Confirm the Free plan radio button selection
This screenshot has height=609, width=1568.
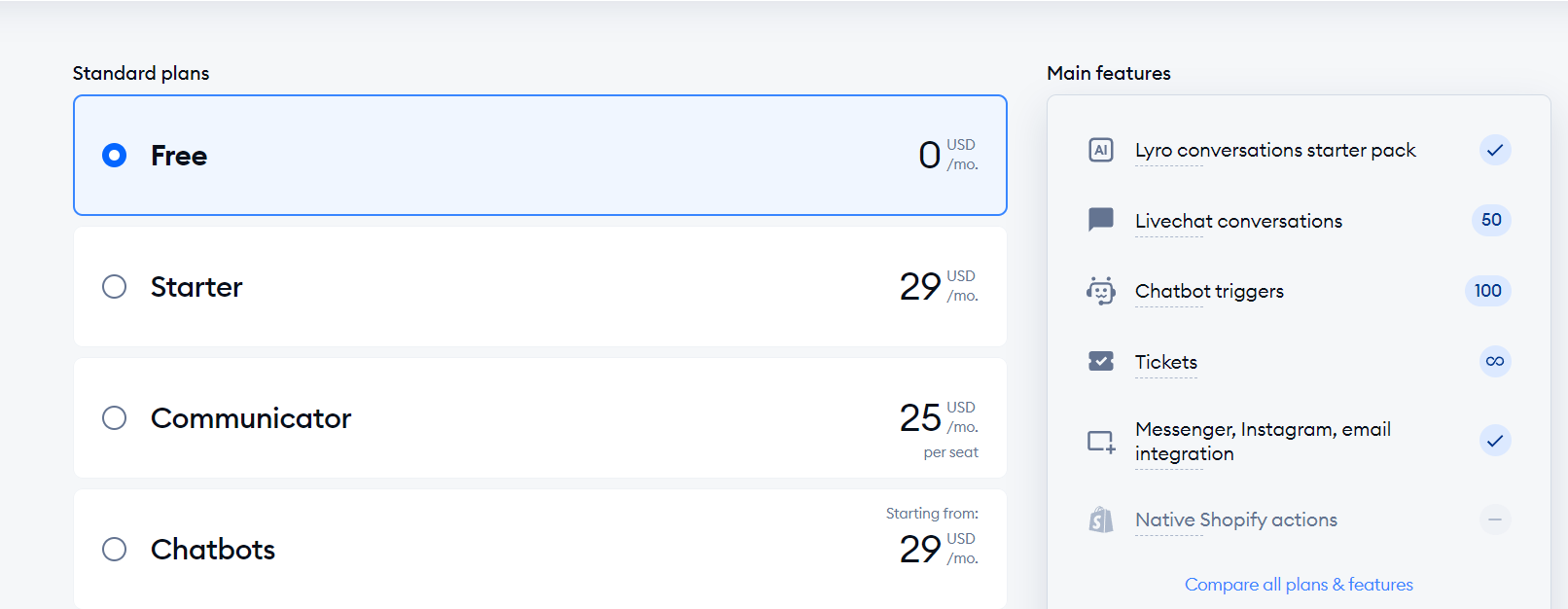pos(114,155)
